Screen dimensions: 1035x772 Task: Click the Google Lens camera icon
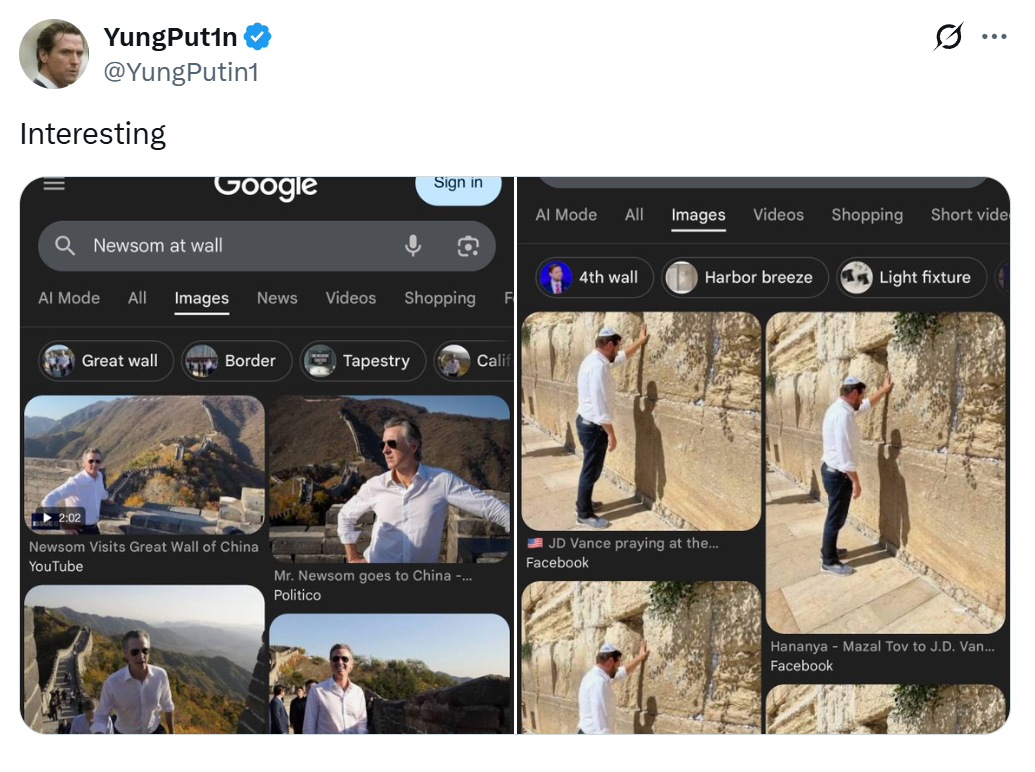click(468, 246)
